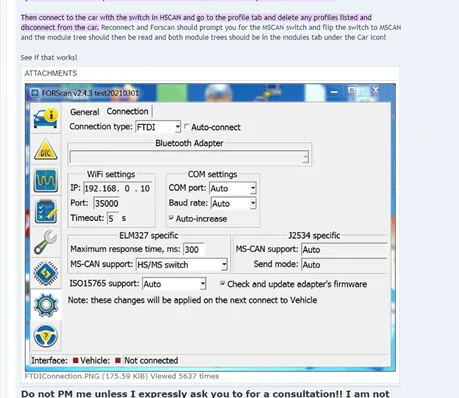The image size is (459, 398).
Task: Open the tests checklist icon
Action: 46,212
